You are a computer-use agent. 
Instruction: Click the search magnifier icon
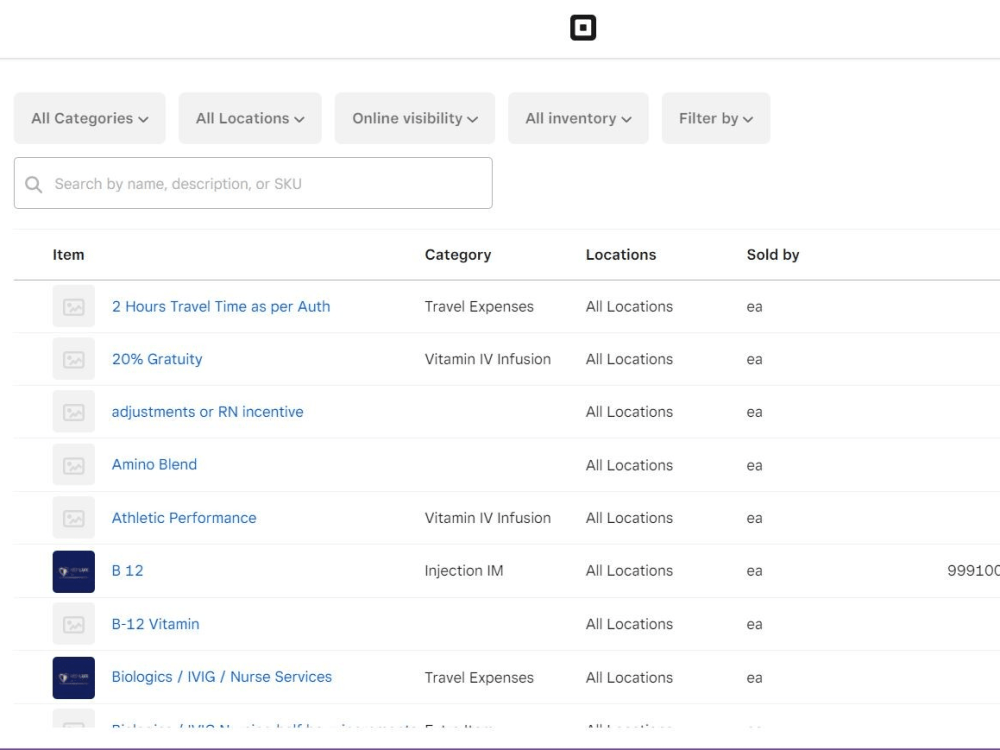click(34, 184)
